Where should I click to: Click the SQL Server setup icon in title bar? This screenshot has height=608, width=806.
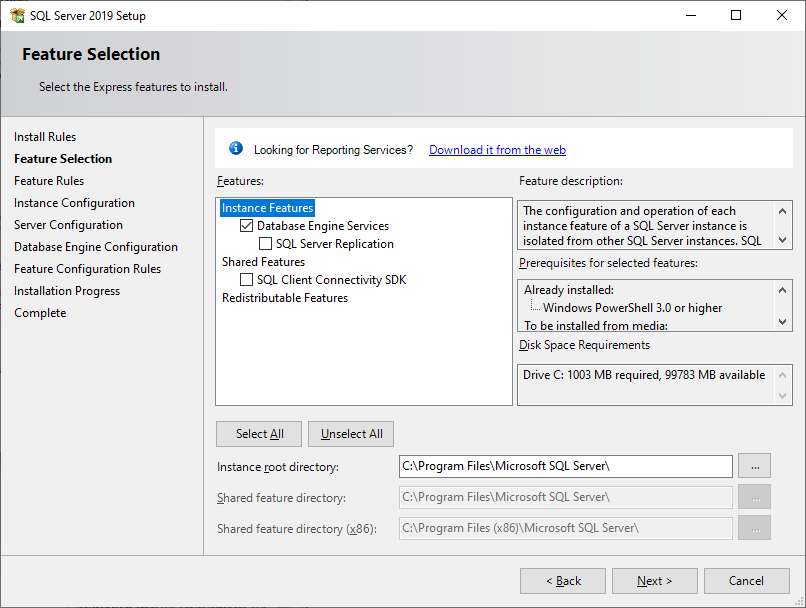20,15
